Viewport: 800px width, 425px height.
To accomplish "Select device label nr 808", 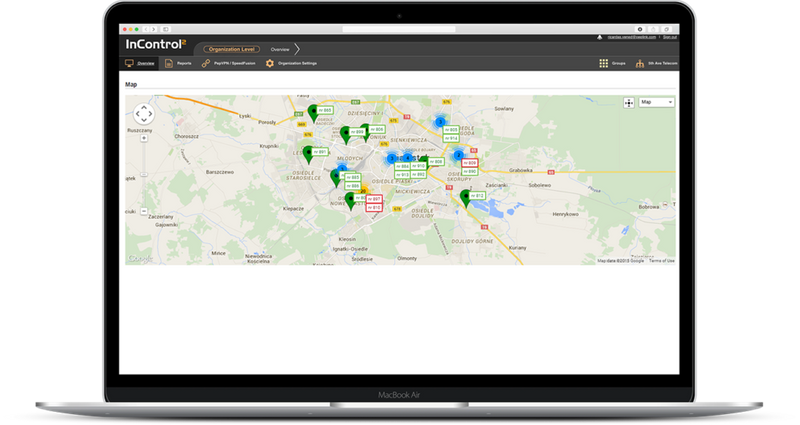I will point(436,162).
